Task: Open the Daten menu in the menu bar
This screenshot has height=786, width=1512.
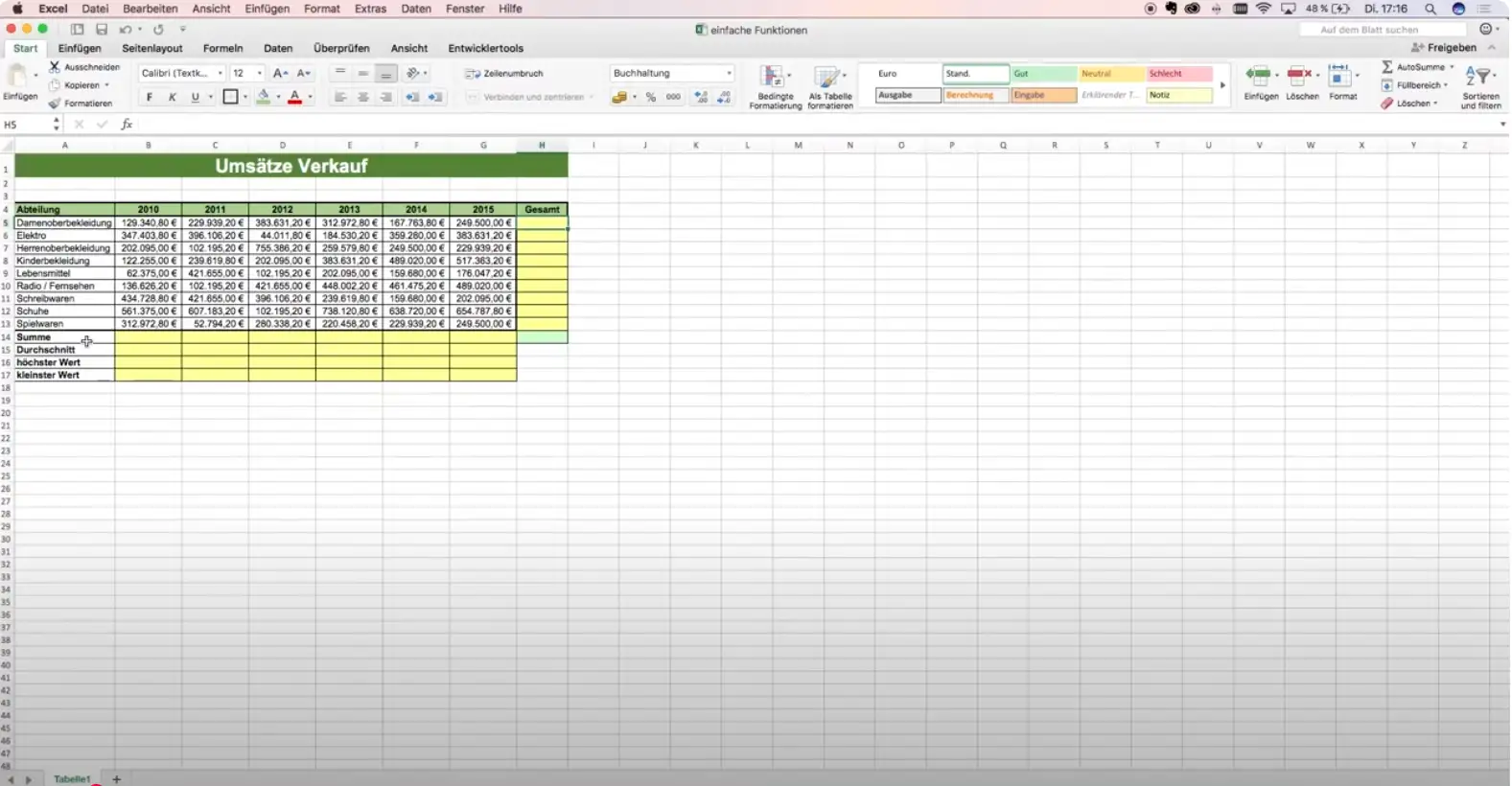Action: click(415, 9)
